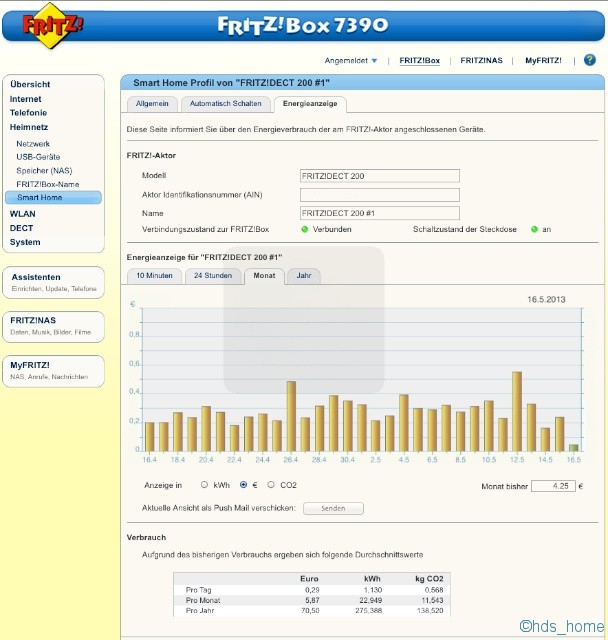Click the green Verbunden status indicator
Viewport: 608px width, 640px height.
coord(304,229)
